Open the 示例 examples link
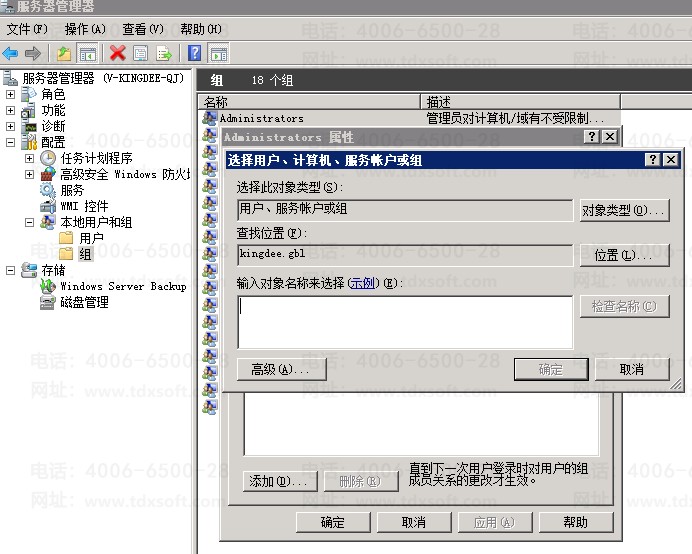This screenshot has width=692, height=554. (x=362, y=283)
